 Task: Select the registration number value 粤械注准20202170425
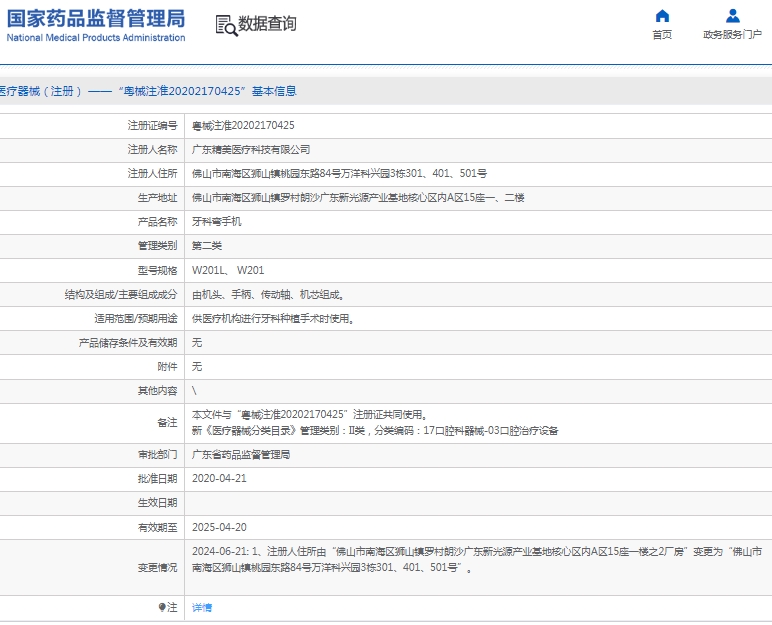(x=243, y=126)
